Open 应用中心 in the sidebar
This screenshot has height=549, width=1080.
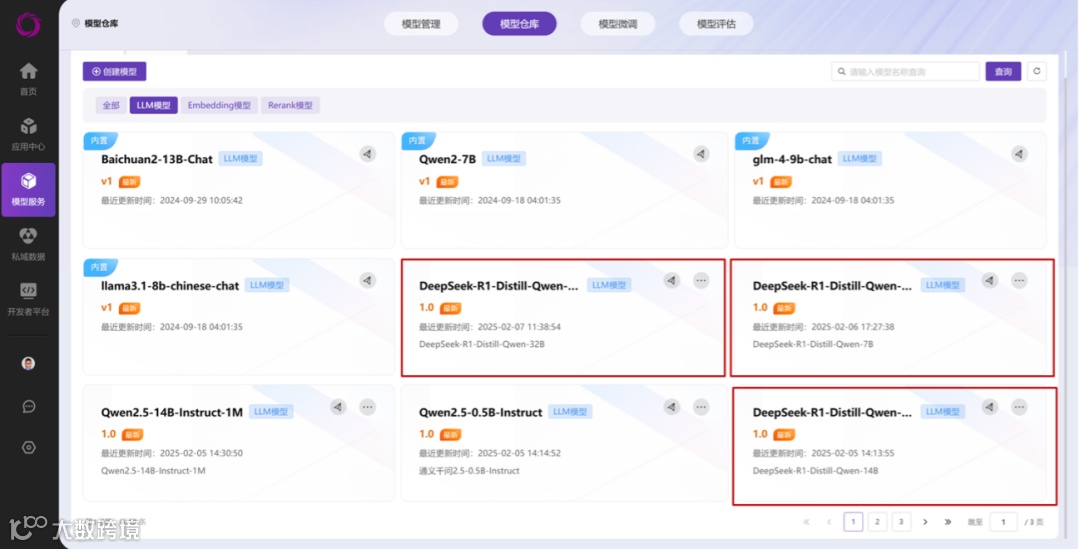click(28, 134)
